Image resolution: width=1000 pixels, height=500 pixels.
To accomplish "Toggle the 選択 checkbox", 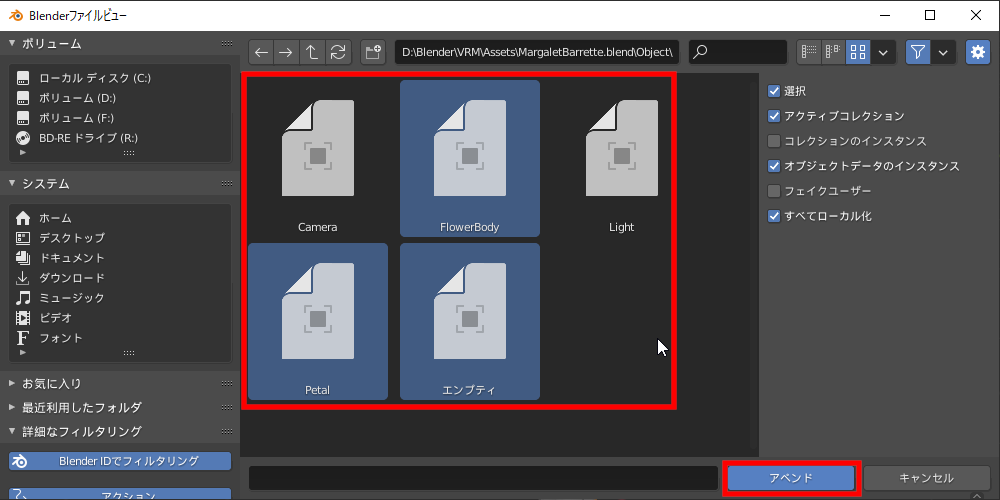I will (774, 91).
